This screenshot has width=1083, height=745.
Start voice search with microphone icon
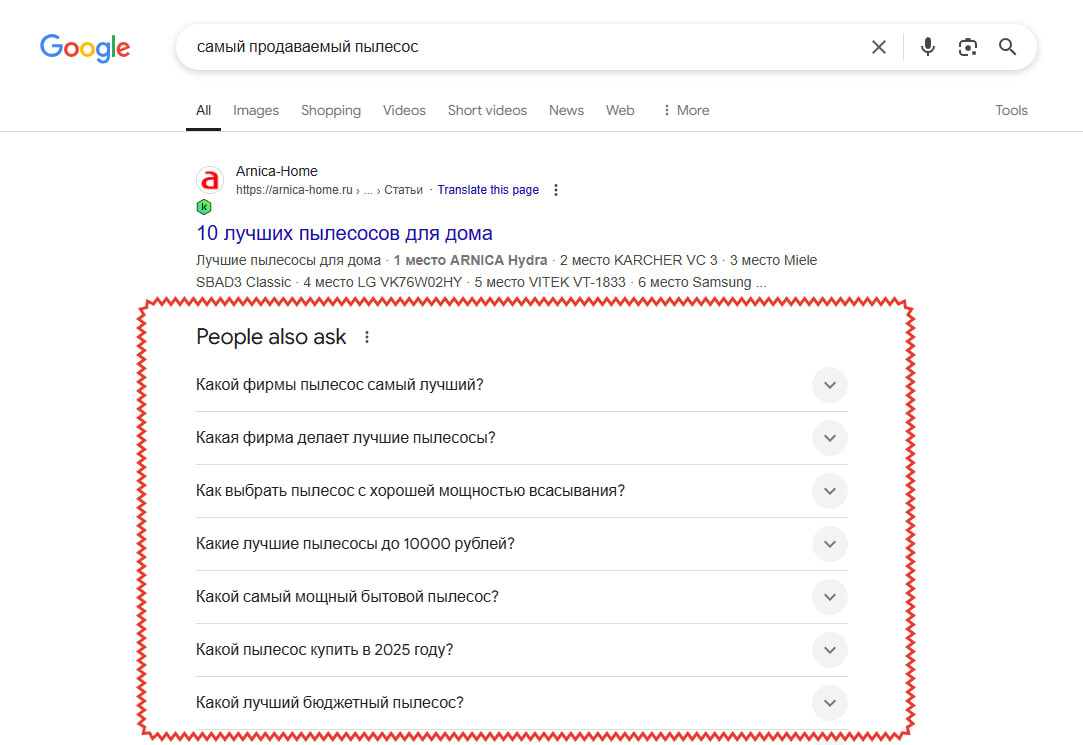(928, 47)
